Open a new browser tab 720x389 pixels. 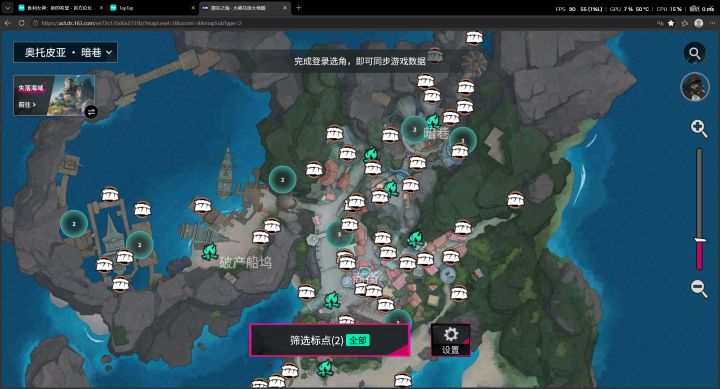point(299,8)
